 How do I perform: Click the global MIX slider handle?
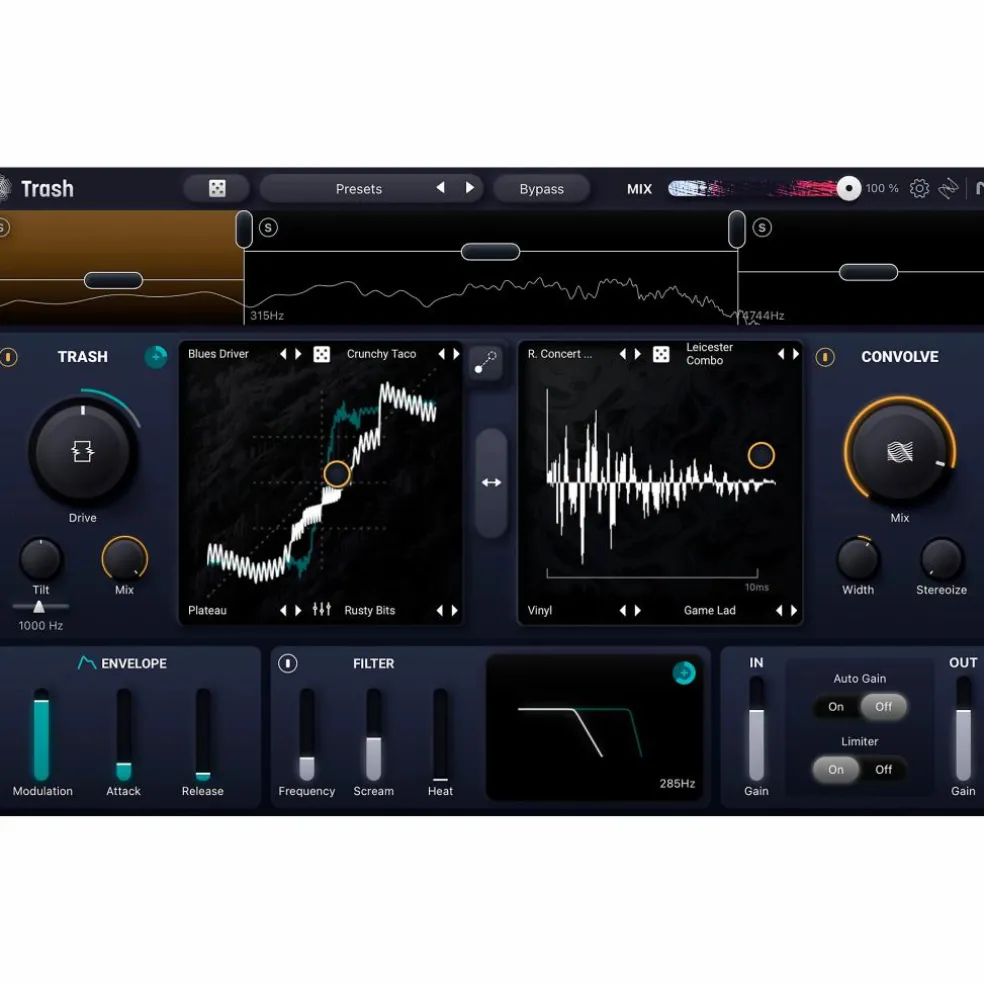[x=848, y=188]
